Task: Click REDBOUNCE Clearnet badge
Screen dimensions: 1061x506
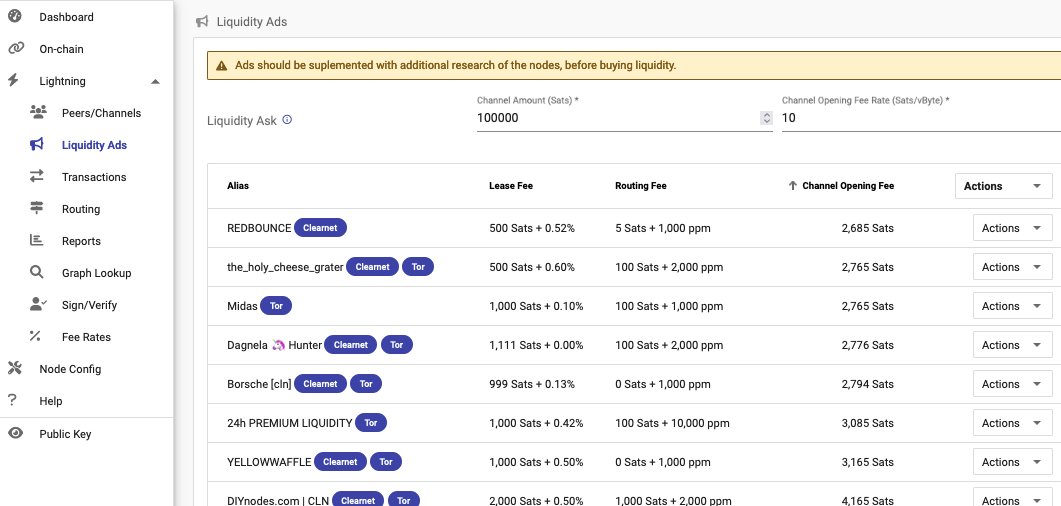Action: [320, 228]
